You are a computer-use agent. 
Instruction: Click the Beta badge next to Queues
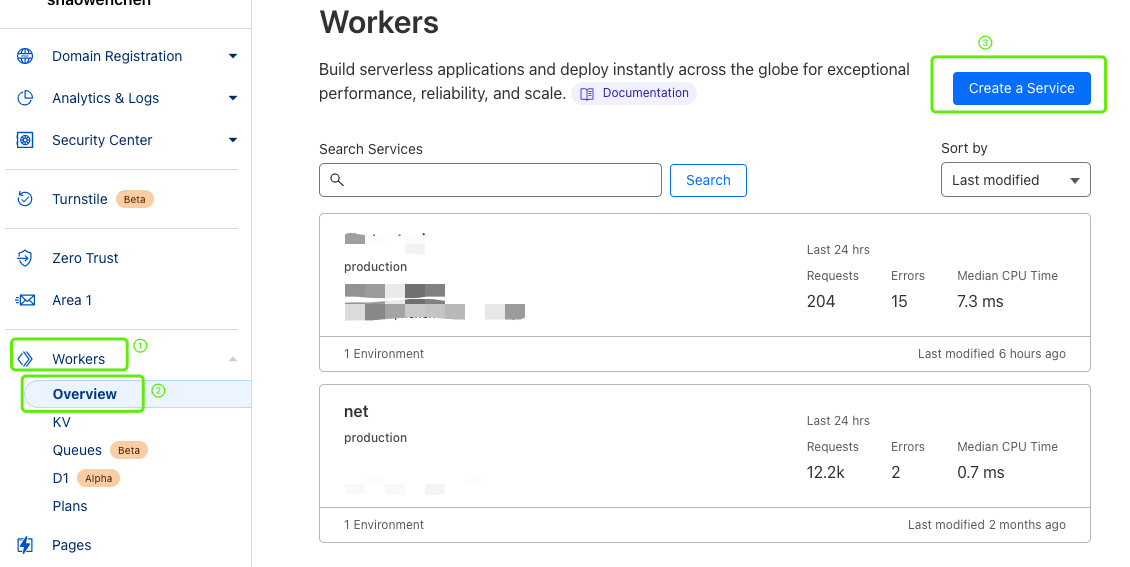tap(129, 450)
